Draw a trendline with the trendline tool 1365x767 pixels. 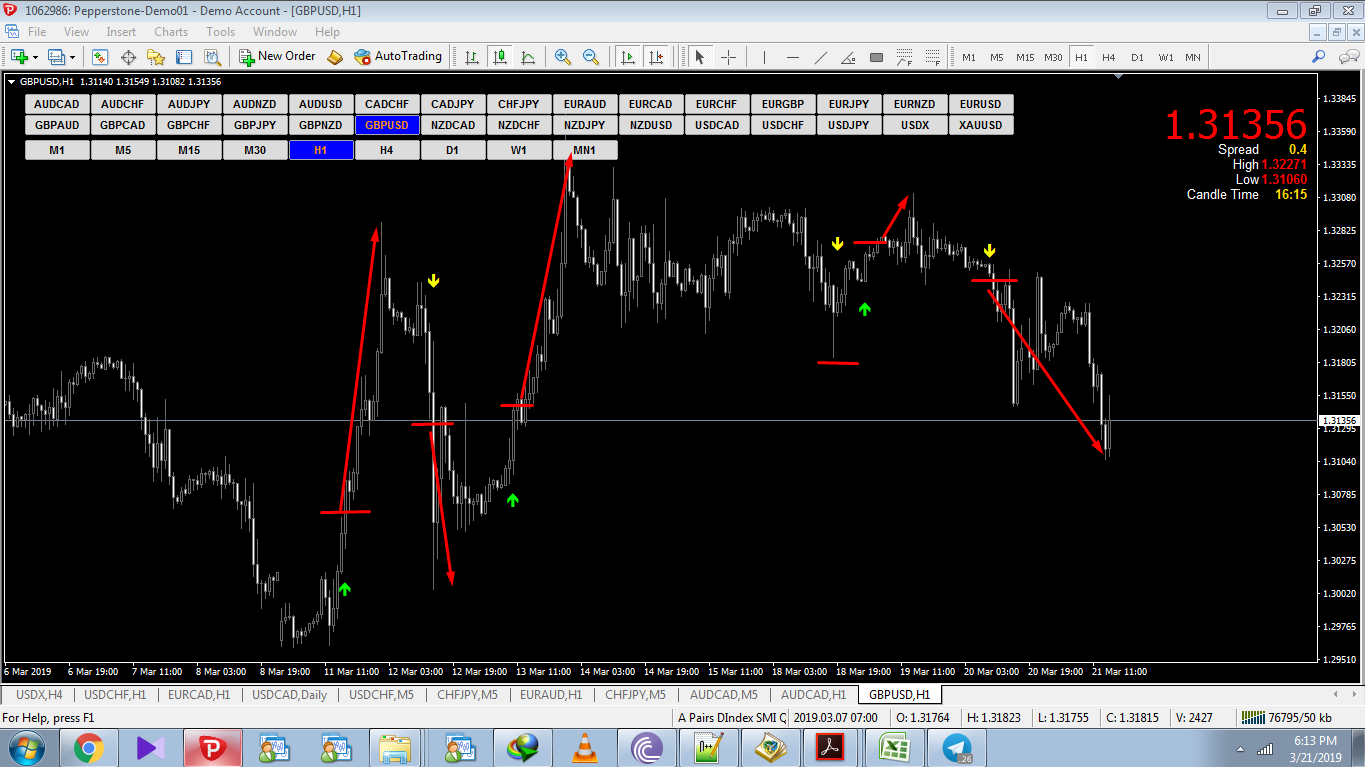[x=821, y=57]
